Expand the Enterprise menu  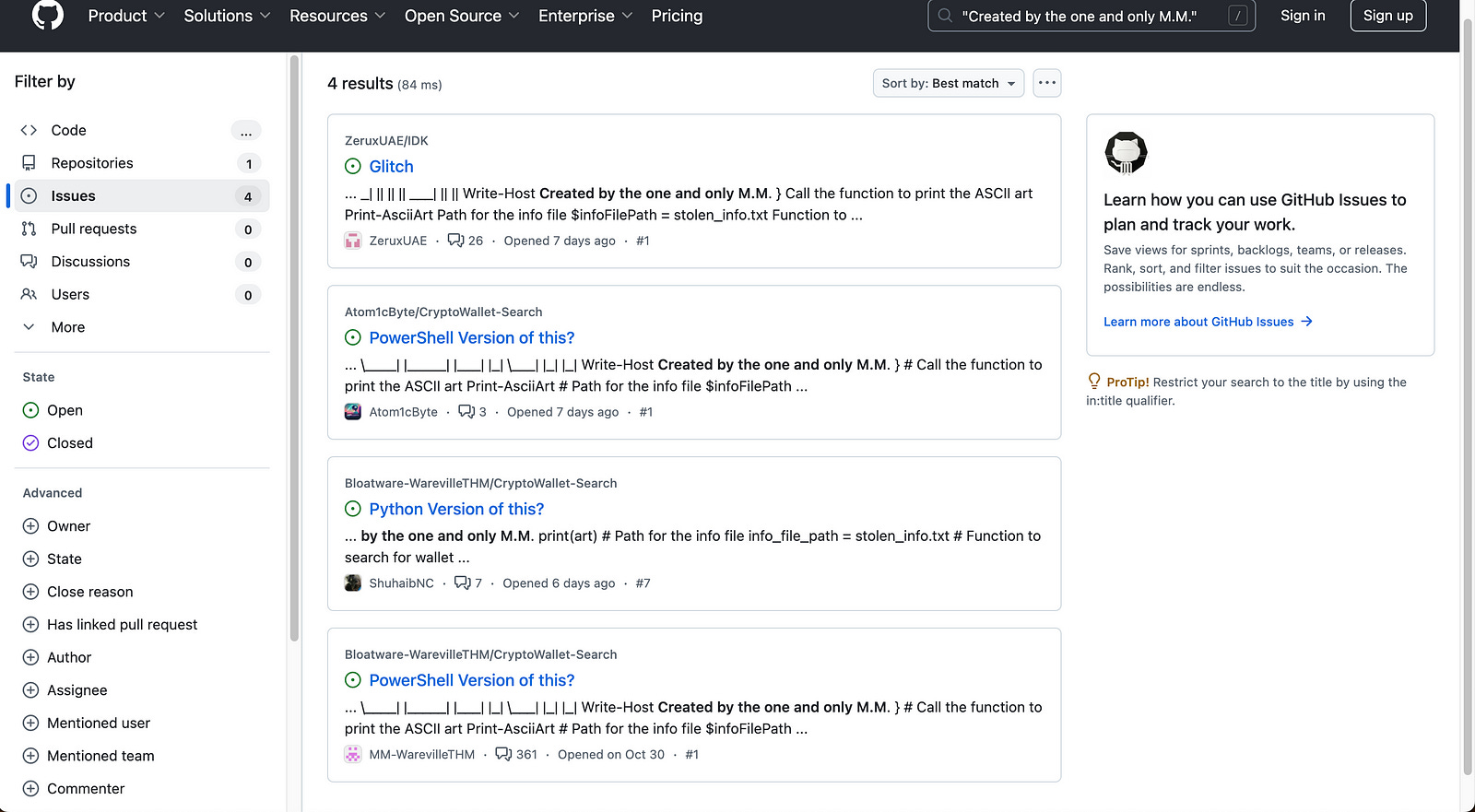(585, 16)
